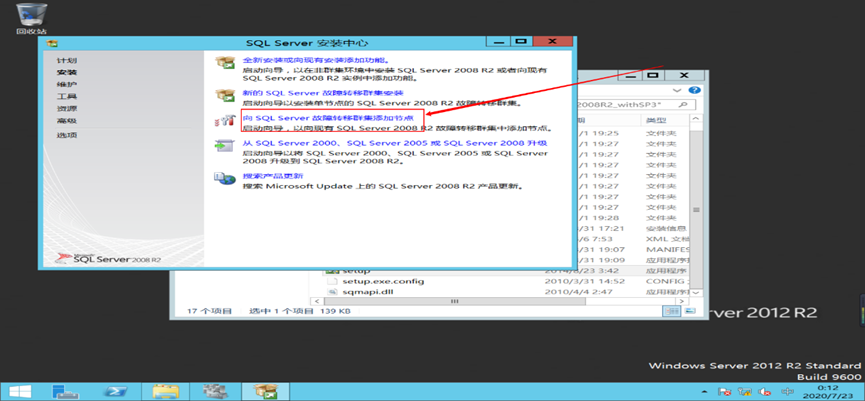
Task: Click the MANIFEST type cell
Action: (668, 249)
